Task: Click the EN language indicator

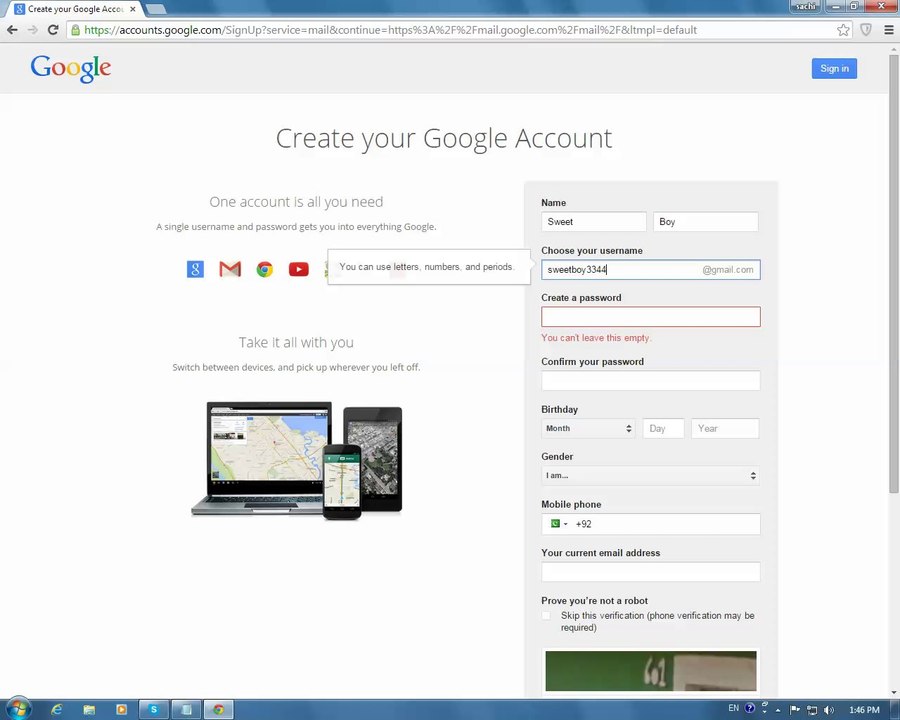Action: [734, 708]
